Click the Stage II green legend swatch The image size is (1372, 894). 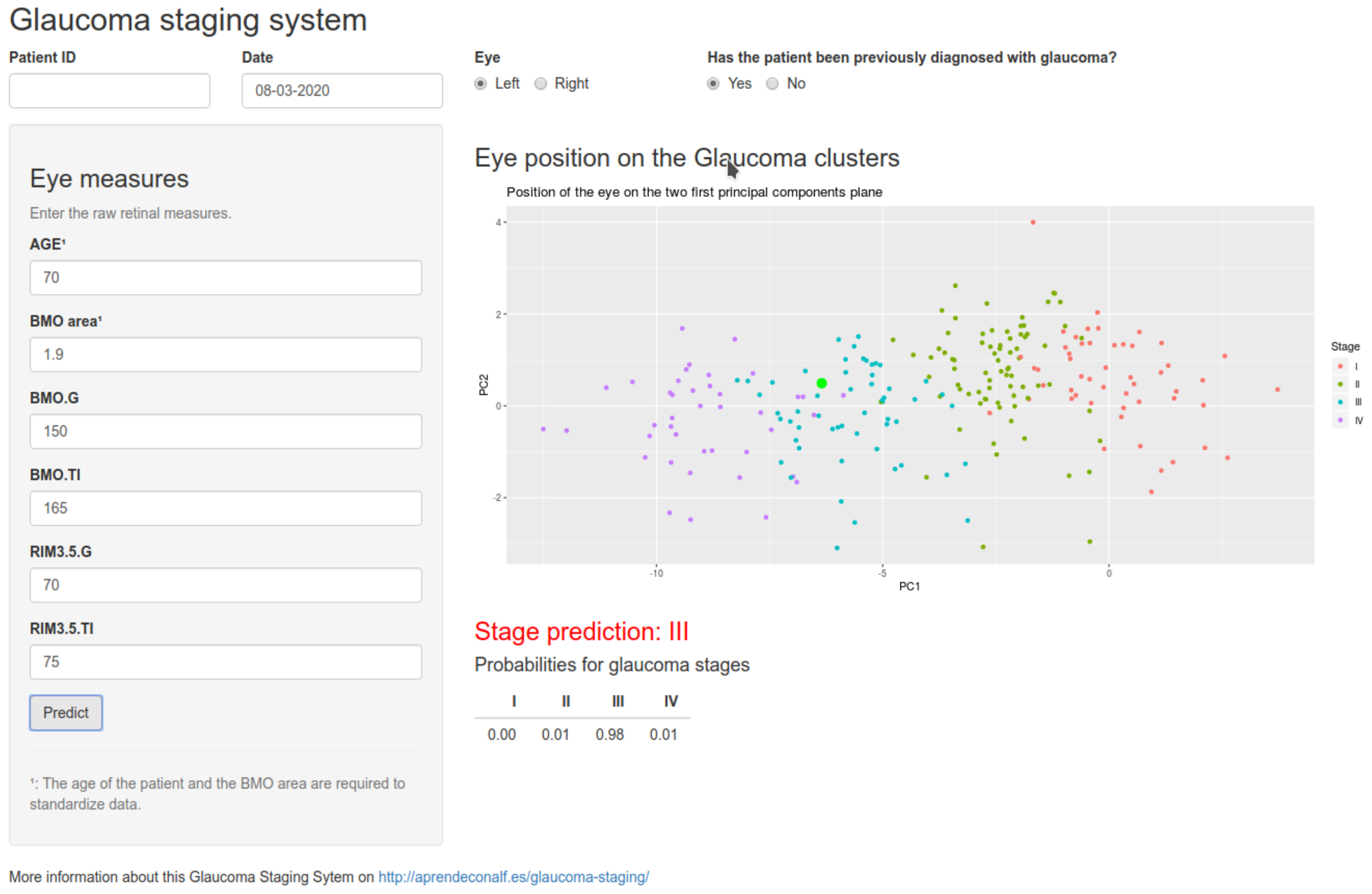pyautogui.click(x=1340, y=385)
